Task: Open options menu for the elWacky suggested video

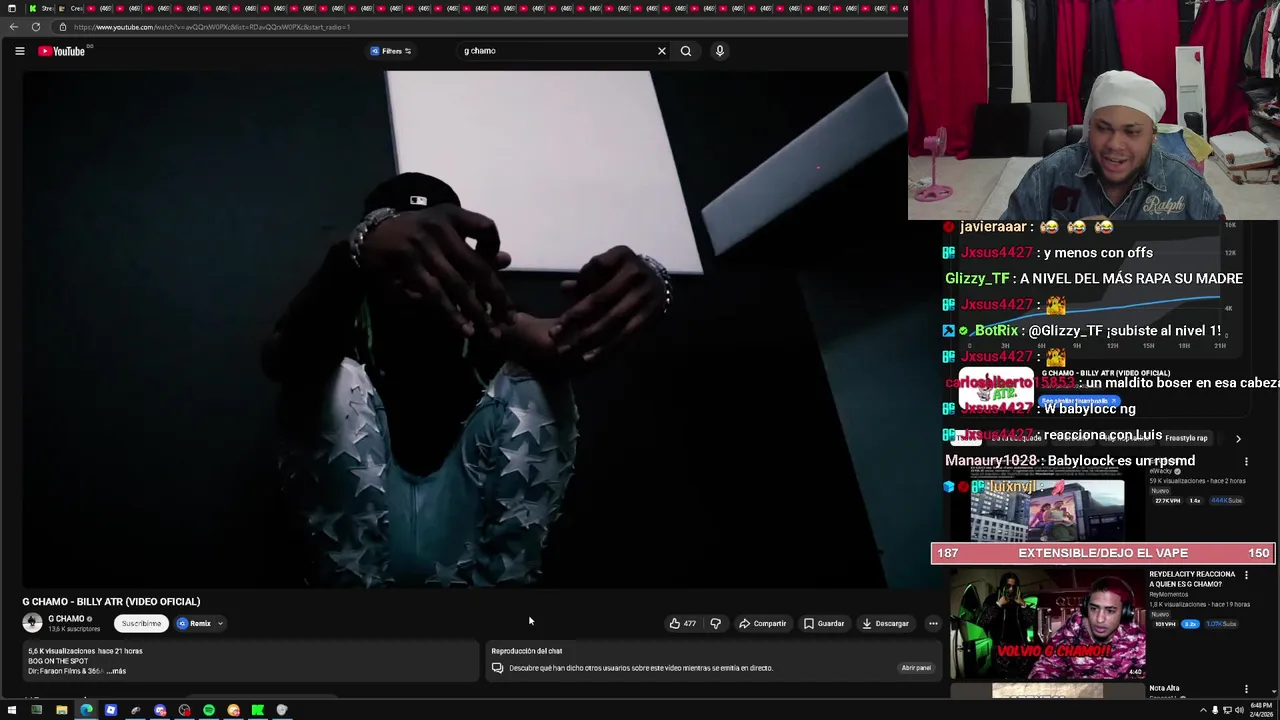Action: (1246, 462)
